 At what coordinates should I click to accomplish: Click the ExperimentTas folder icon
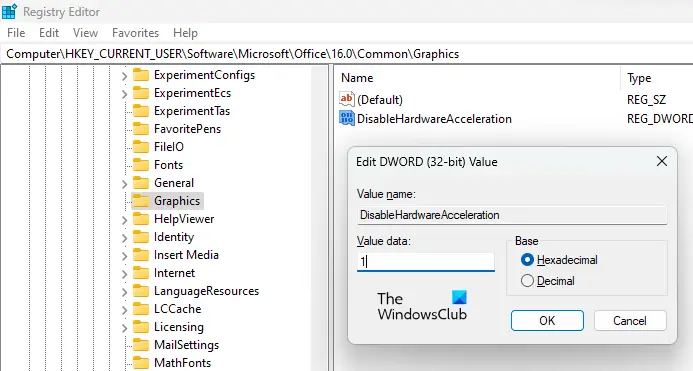pyautogui.click(x=141, y=111)
